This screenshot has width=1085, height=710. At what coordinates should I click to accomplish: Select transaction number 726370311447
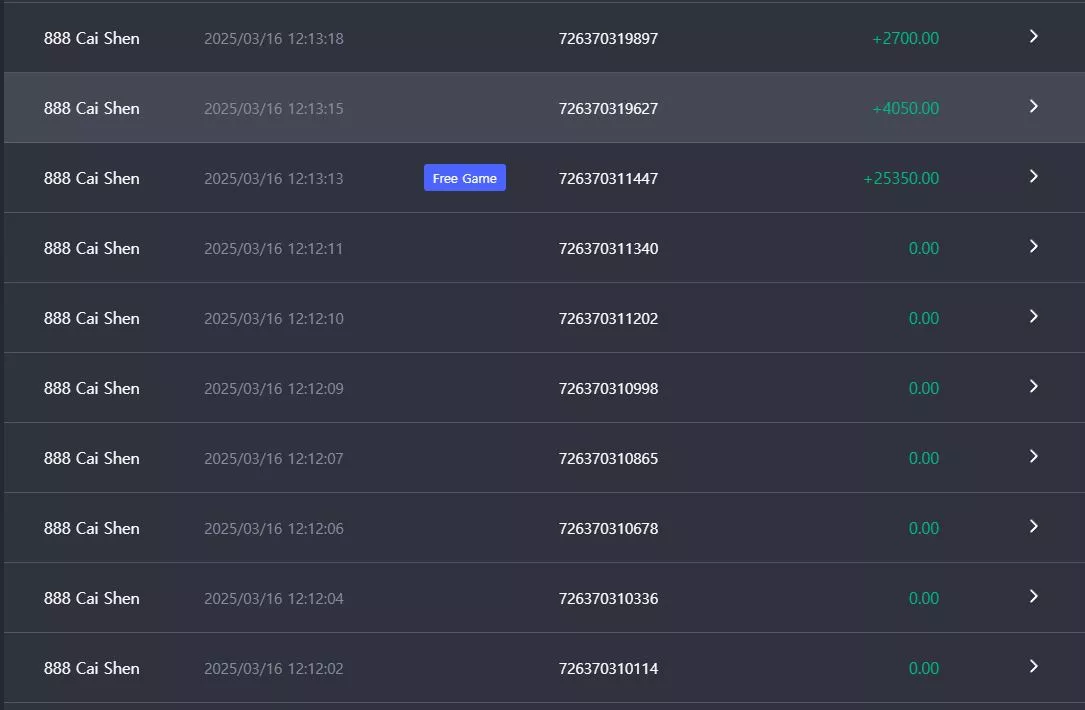[x=608, y=179]
